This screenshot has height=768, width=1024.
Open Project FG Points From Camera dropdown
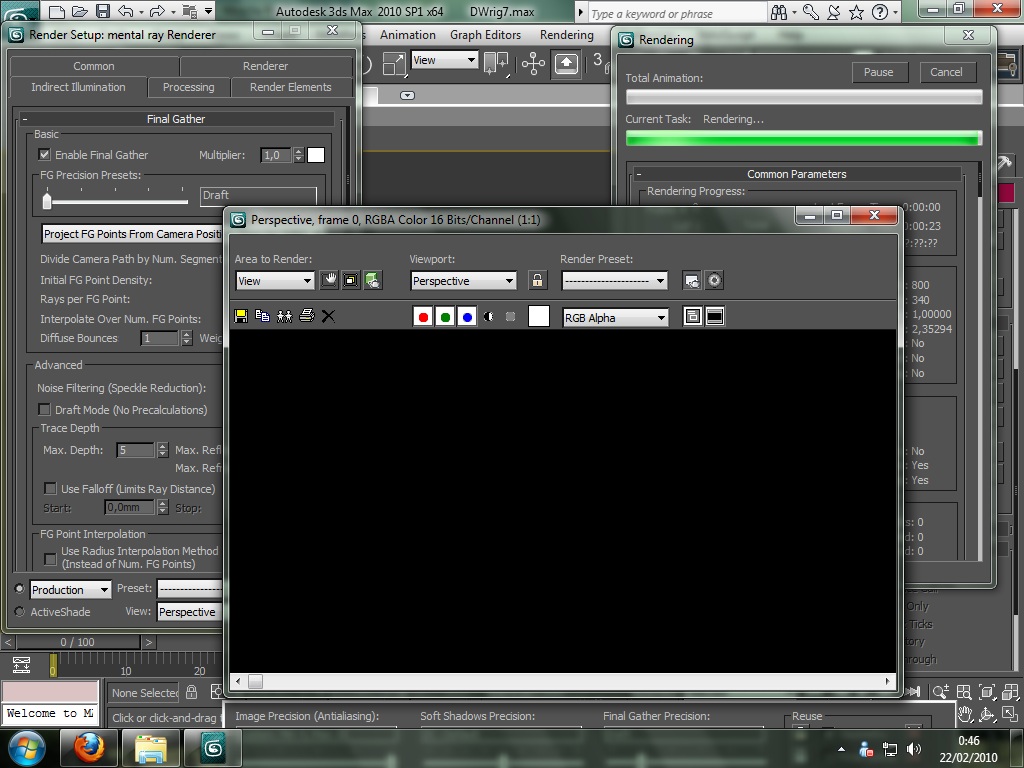click(132, 234)
